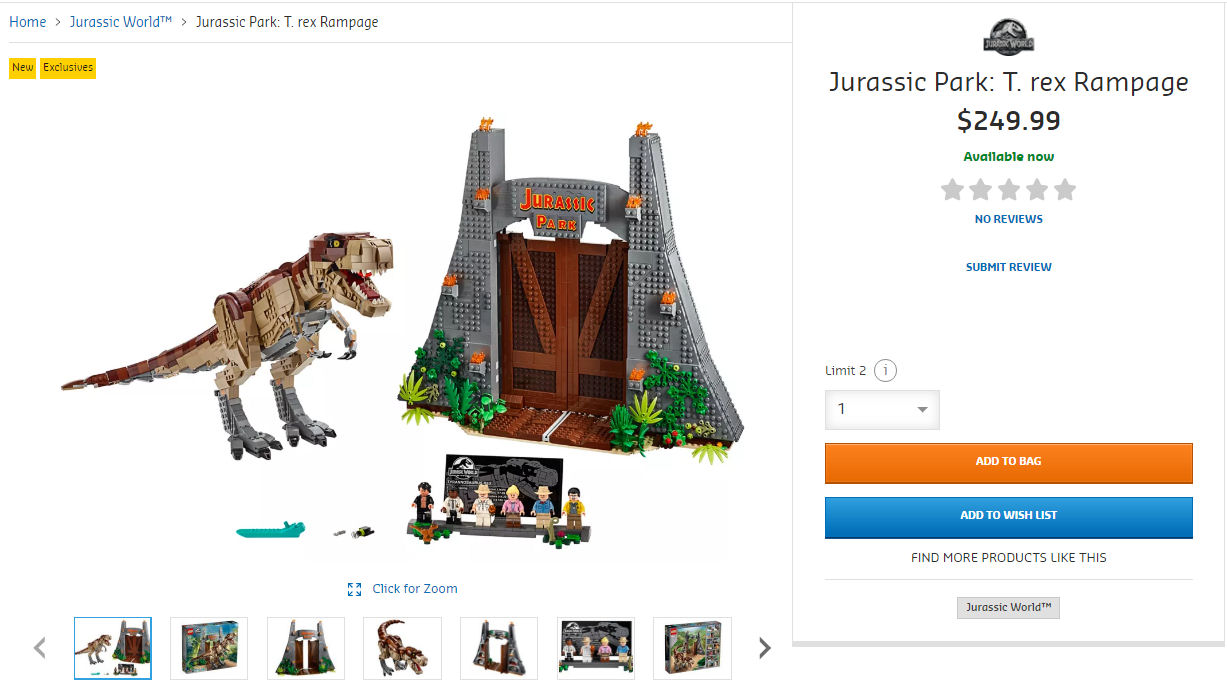Rate product with first star

[952, 189]
